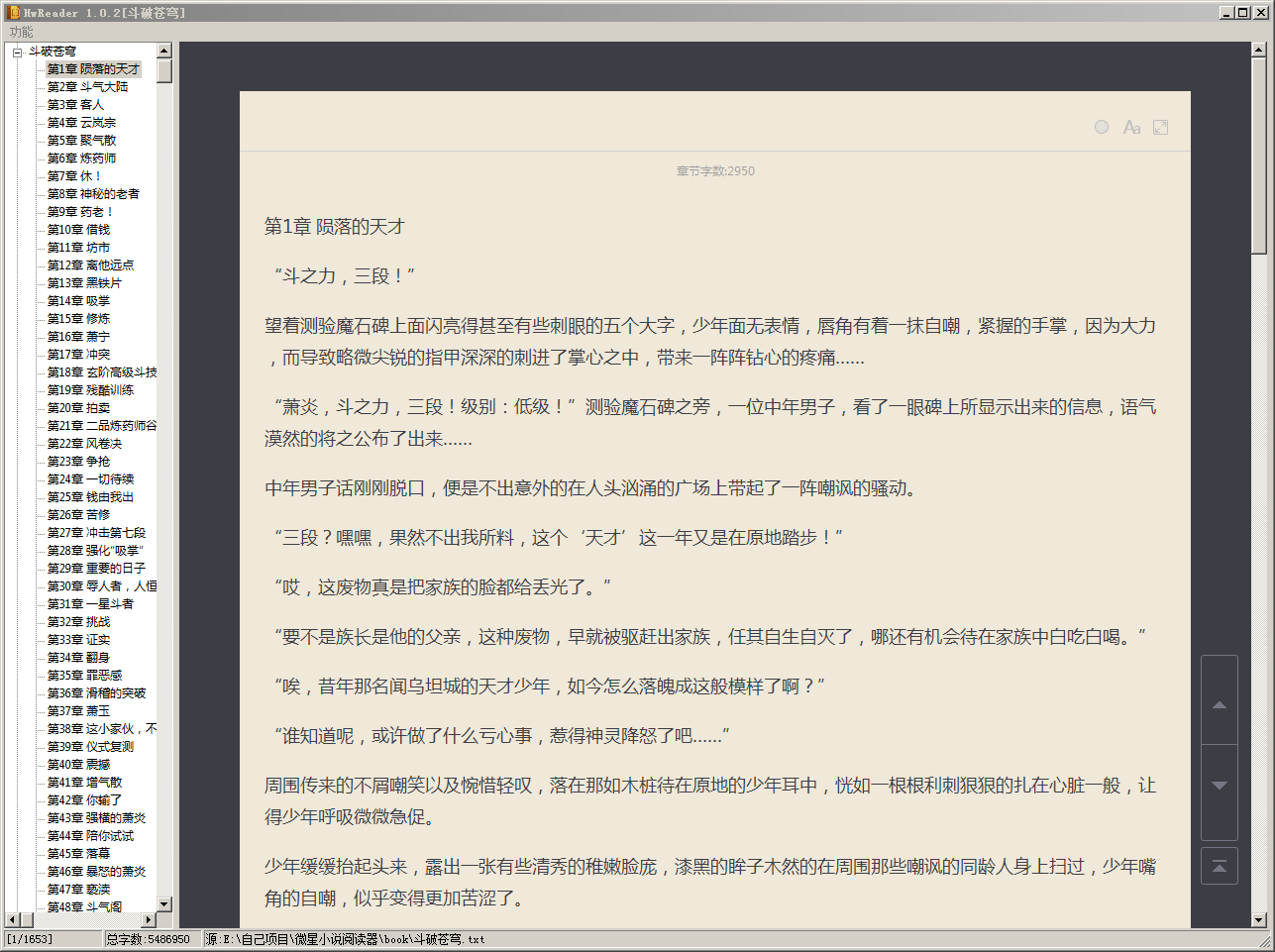
Task: Choose chapter 第42章 你输了
Action: click(x=84, y=800)
